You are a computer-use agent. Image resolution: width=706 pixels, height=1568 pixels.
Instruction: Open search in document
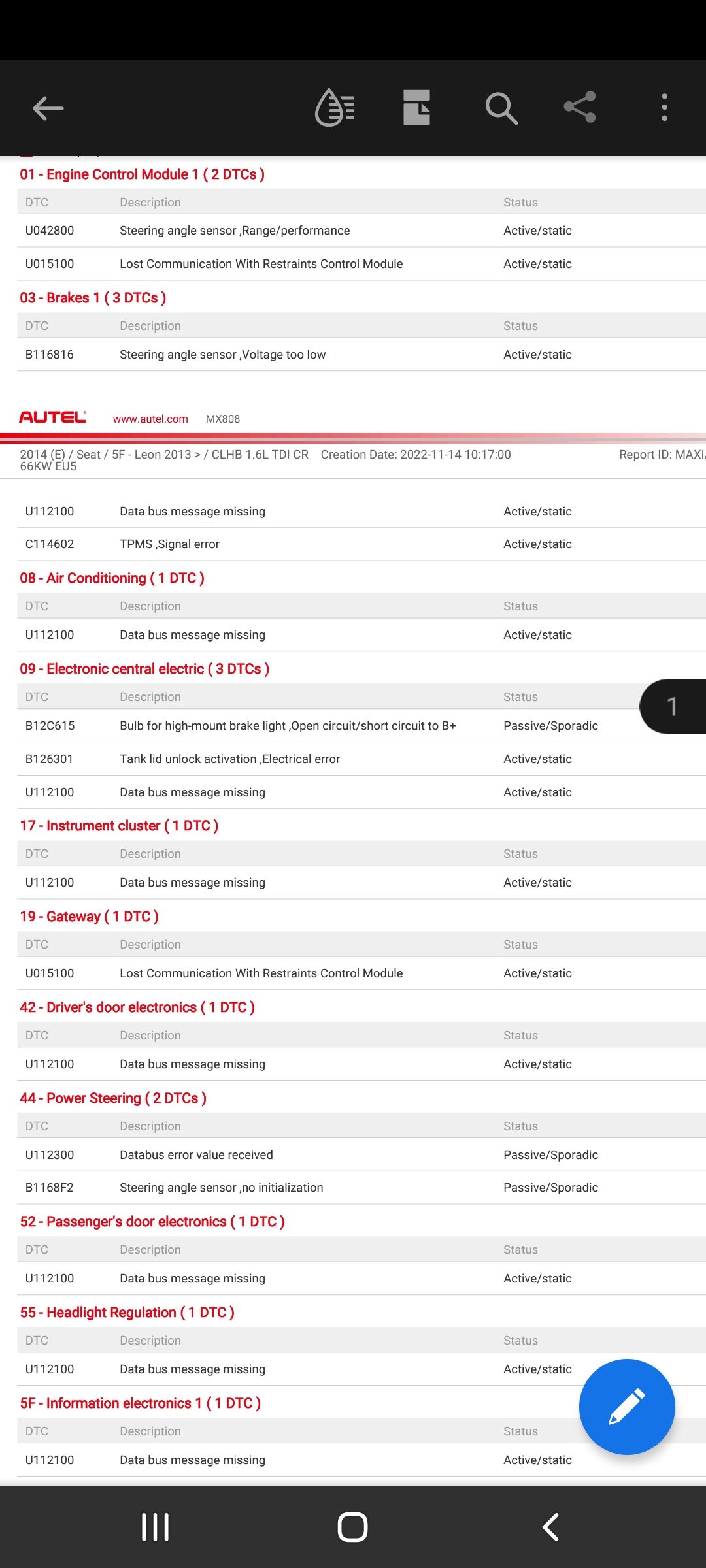[x=501, y=108]
